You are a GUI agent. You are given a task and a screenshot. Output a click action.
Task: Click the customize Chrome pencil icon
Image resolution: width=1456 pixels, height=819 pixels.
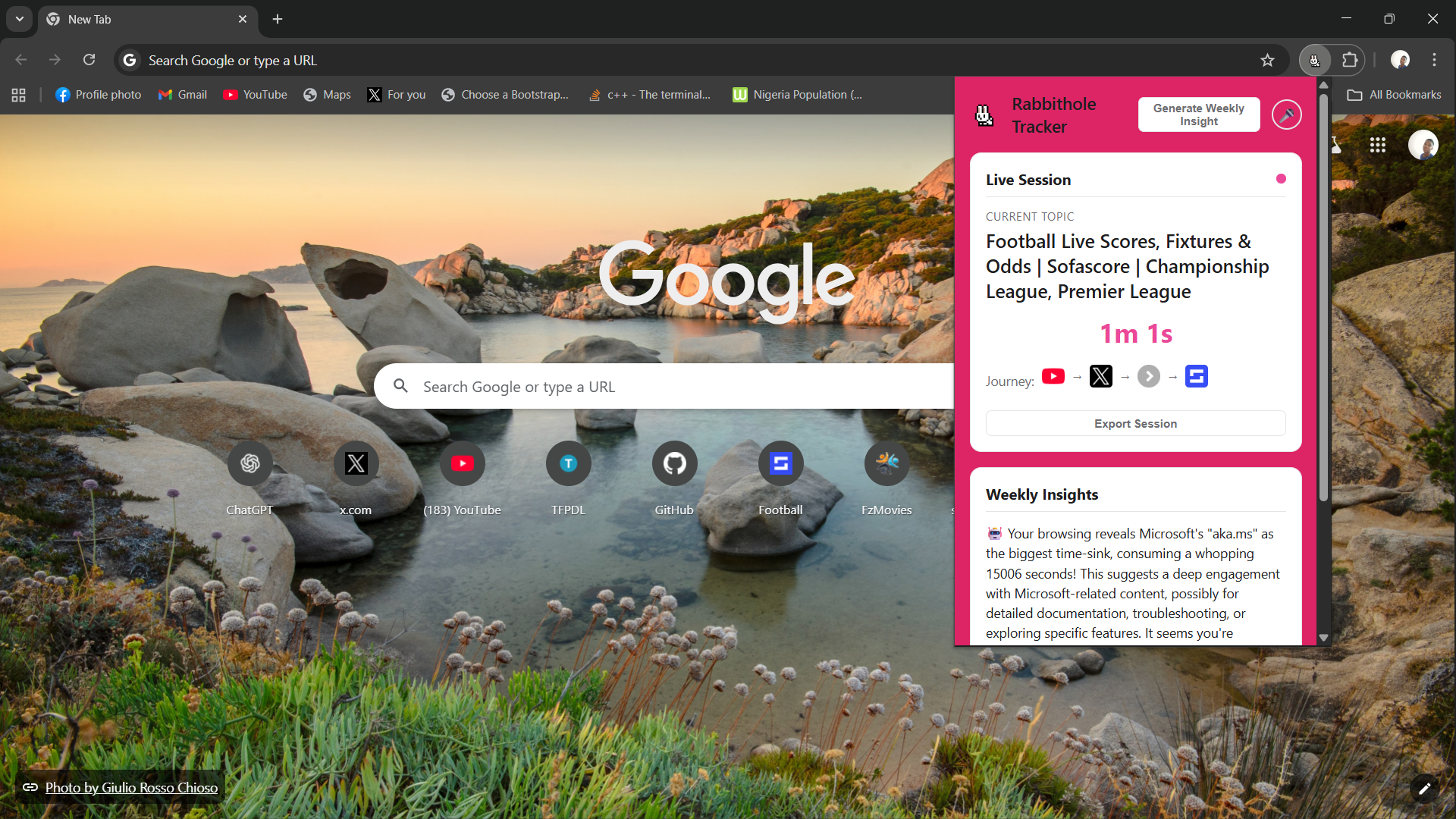point(1424,789)
